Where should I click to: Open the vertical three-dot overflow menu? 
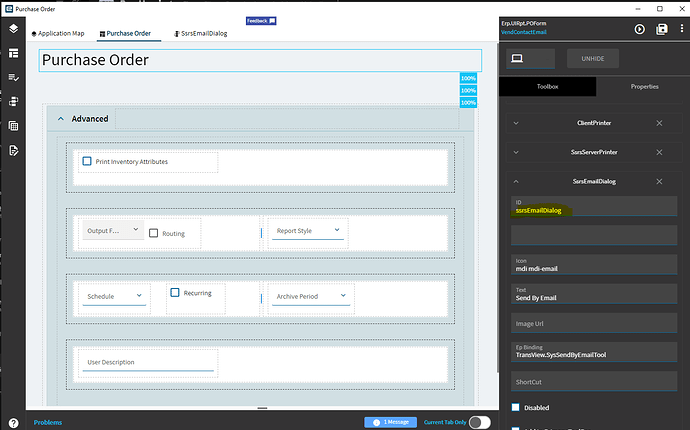point(682,28)
